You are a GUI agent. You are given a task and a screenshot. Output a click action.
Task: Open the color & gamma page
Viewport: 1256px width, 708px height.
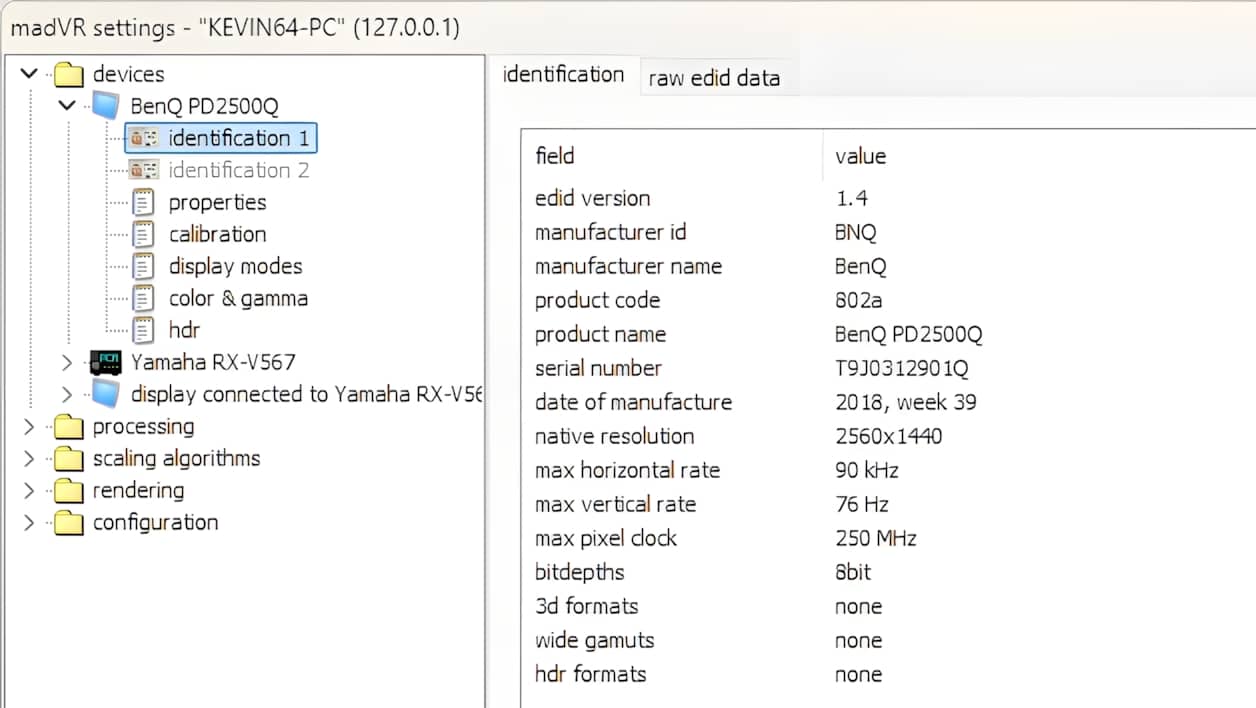[x=238, y=298]
